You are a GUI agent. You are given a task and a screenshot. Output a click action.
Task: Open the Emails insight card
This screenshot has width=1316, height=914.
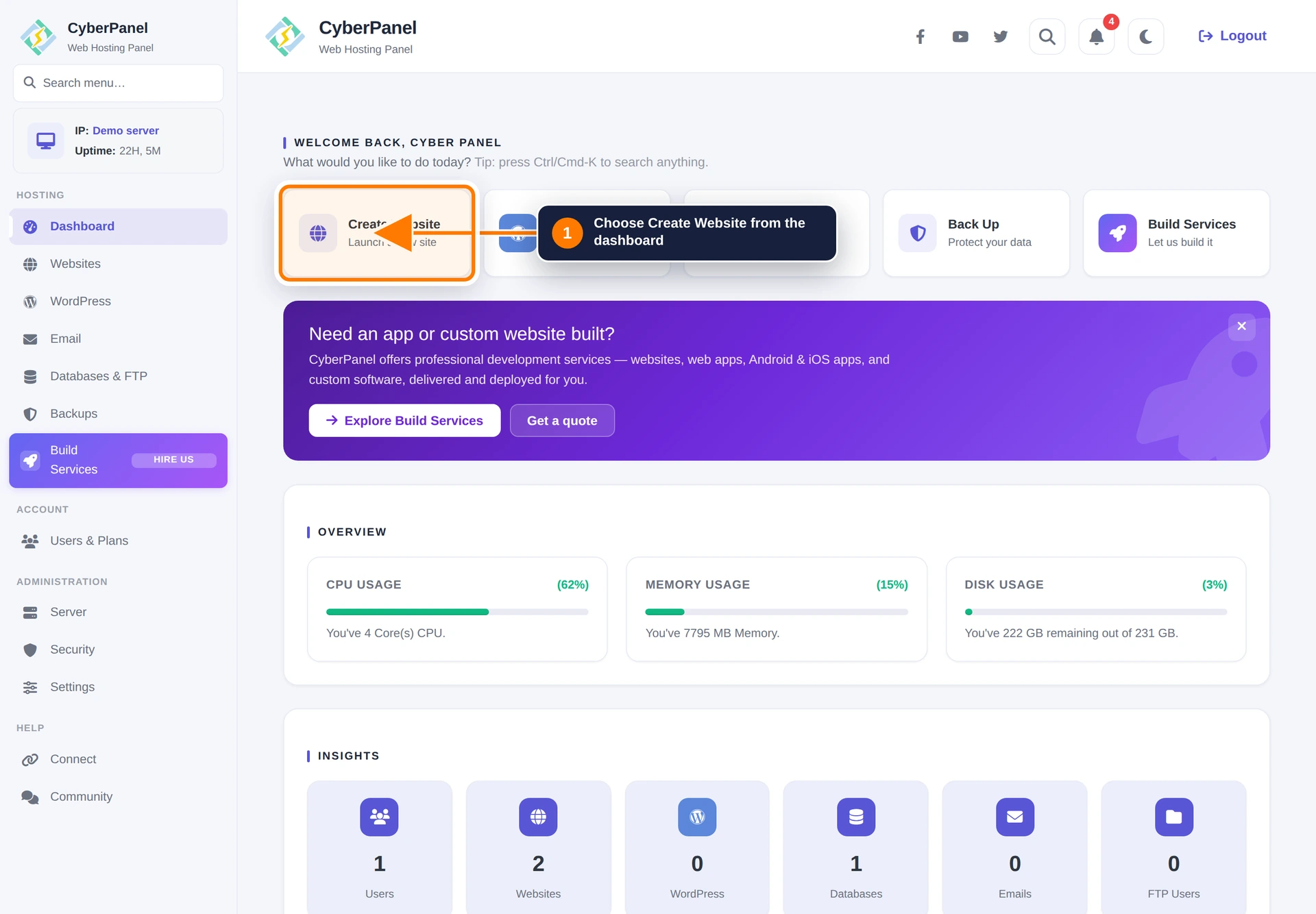(1015, 848)
